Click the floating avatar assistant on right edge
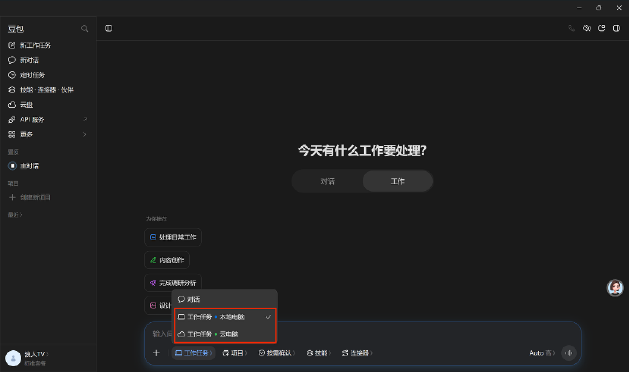The image size is (630, 373). click(615, 288)
